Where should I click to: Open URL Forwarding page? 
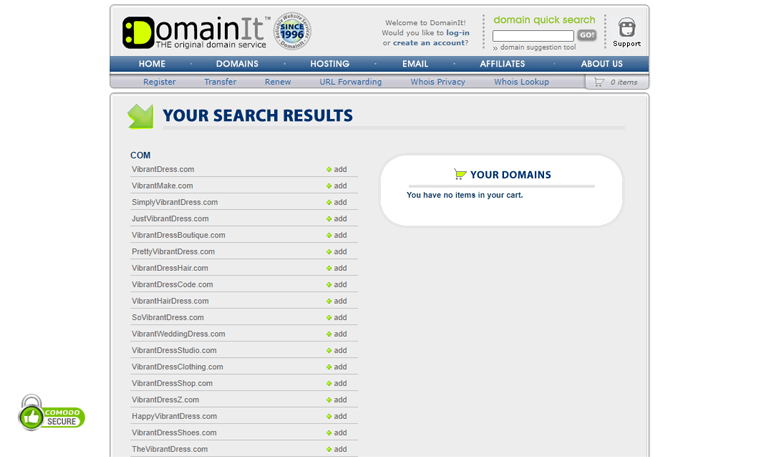[350, 82]
